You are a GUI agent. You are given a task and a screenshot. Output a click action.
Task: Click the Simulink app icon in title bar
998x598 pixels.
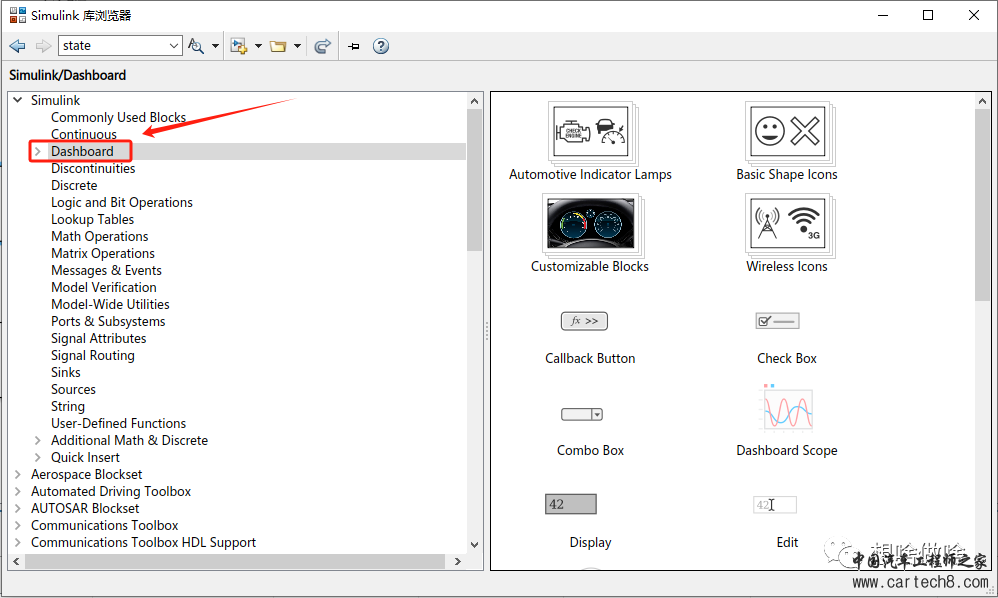[x=18, y=15]
